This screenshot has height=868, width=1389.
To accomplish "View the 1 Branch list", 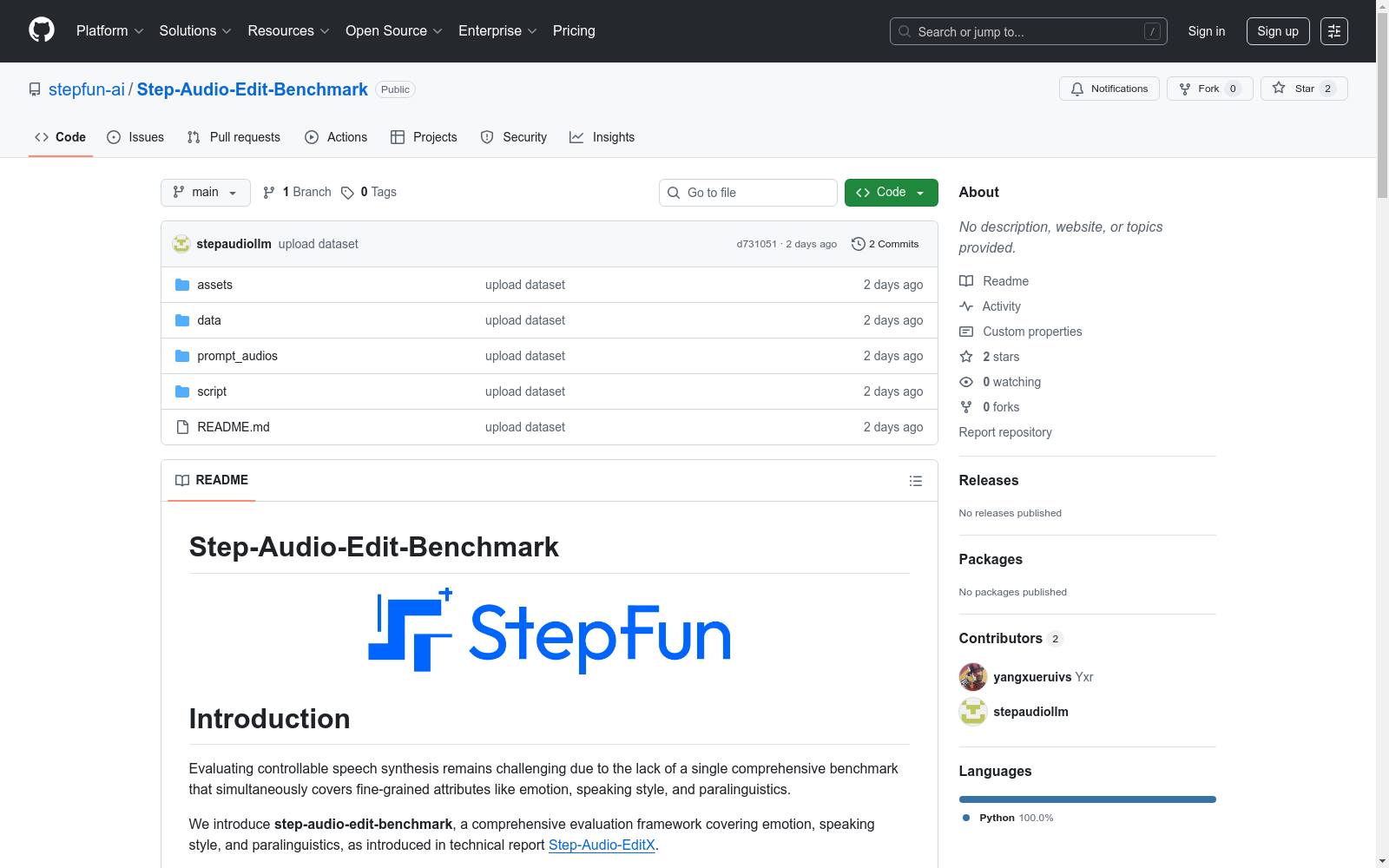I will pyautogui.click(x=297, y=192).
